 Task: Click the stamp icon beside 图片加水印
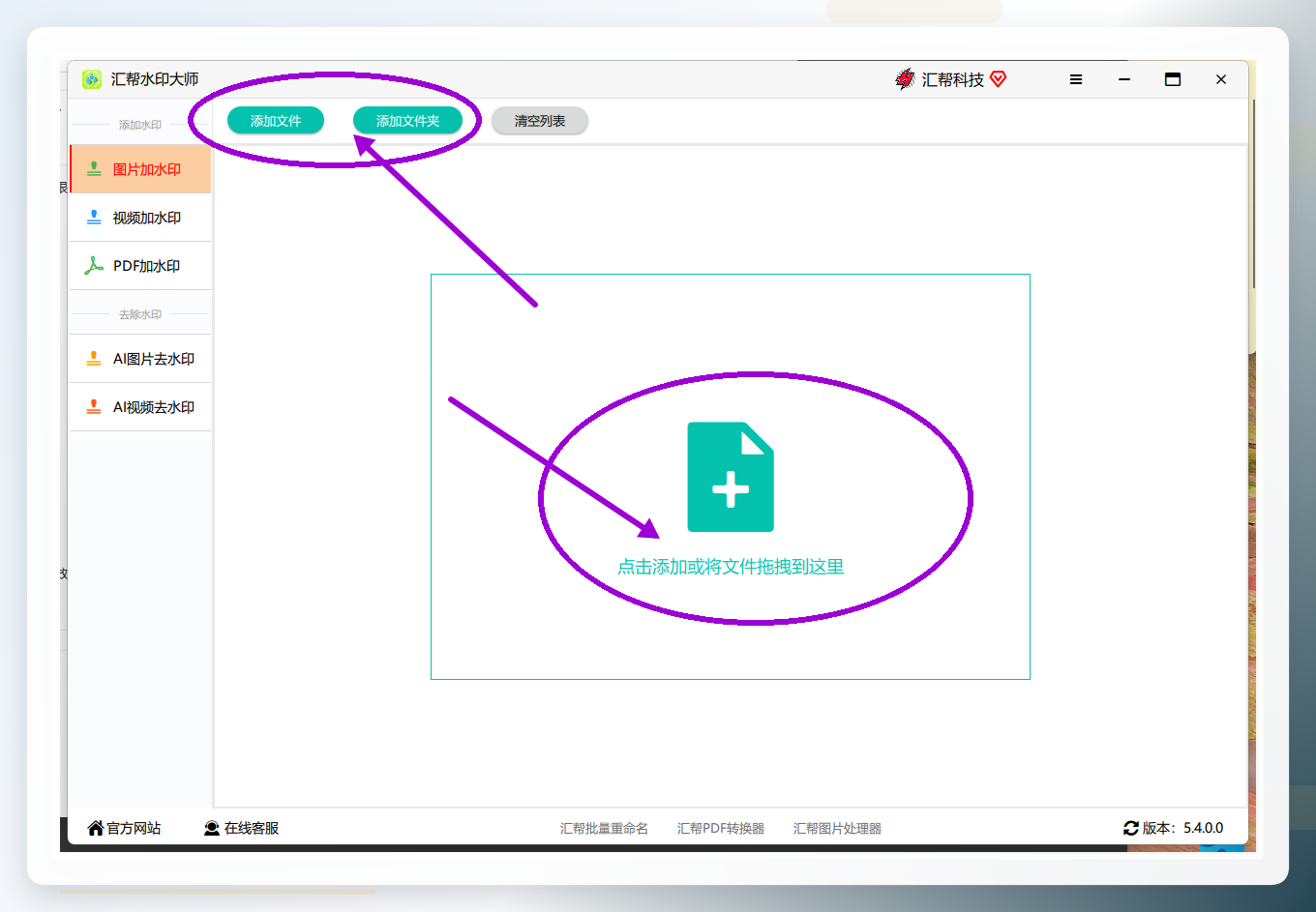click(x=94, y=169)
